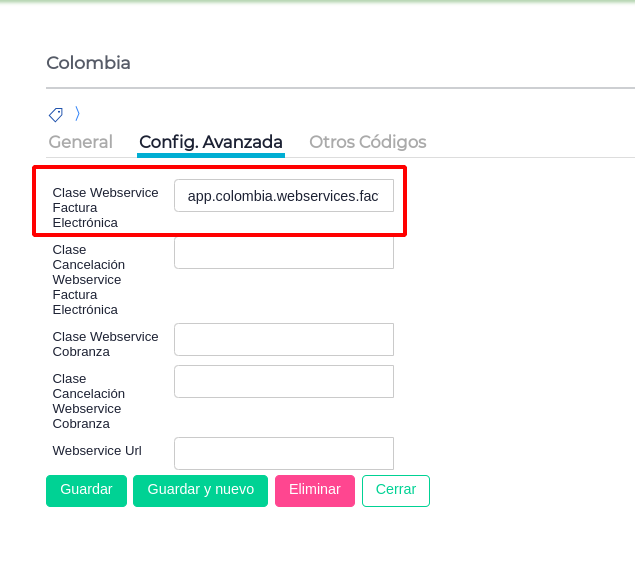Select the Config. Avanzada tab
635x587 pixels.
coord(211,142)
